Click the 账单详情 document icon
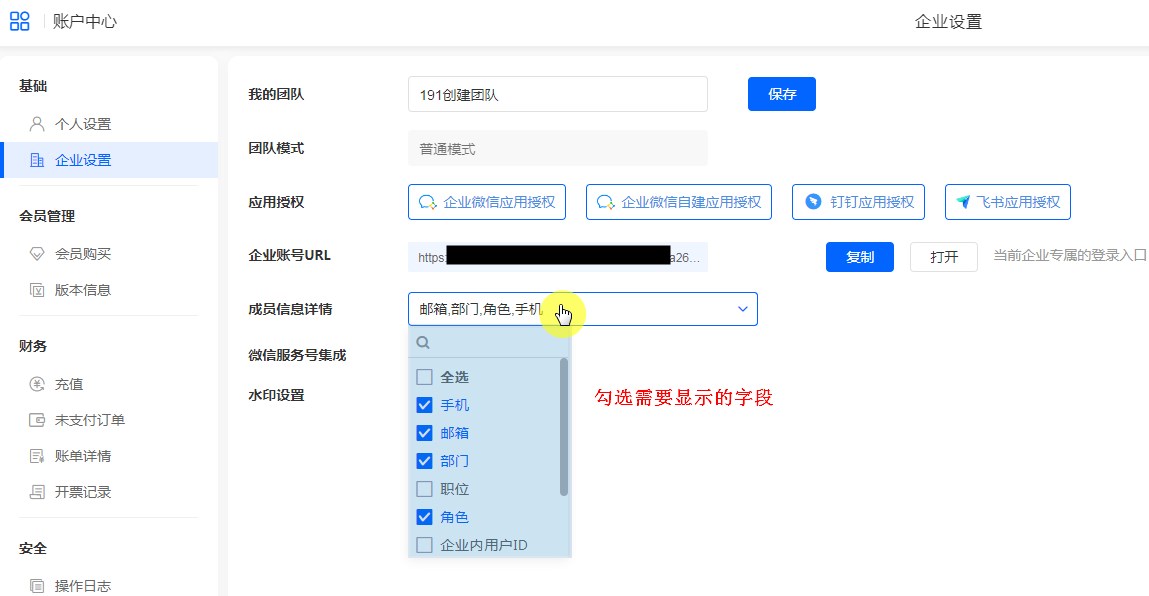This screenshot has width=1149, height=596. pyautogui.click(x=37, y=456)
